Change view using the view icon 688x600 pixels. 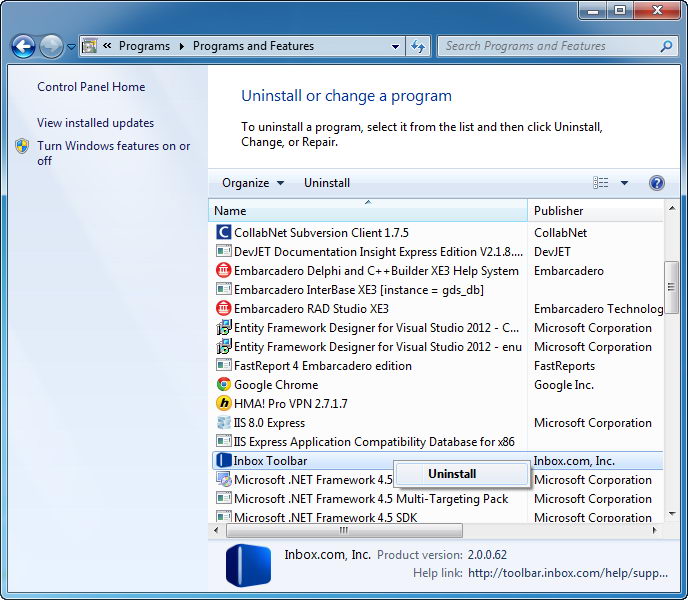pos(600,183)
